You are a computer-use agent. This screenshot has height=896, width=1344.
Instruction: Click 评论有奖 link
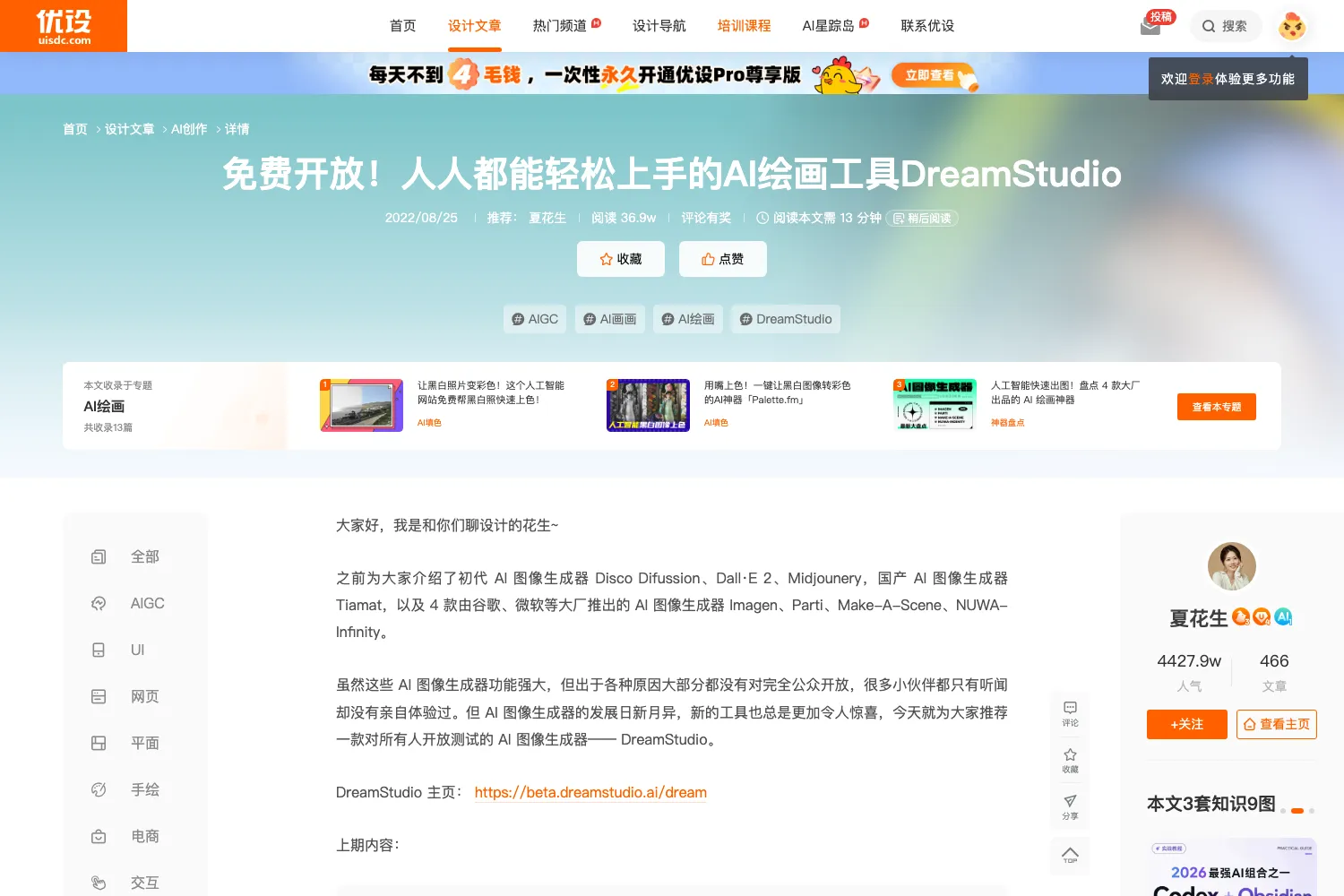pos(706,218)
